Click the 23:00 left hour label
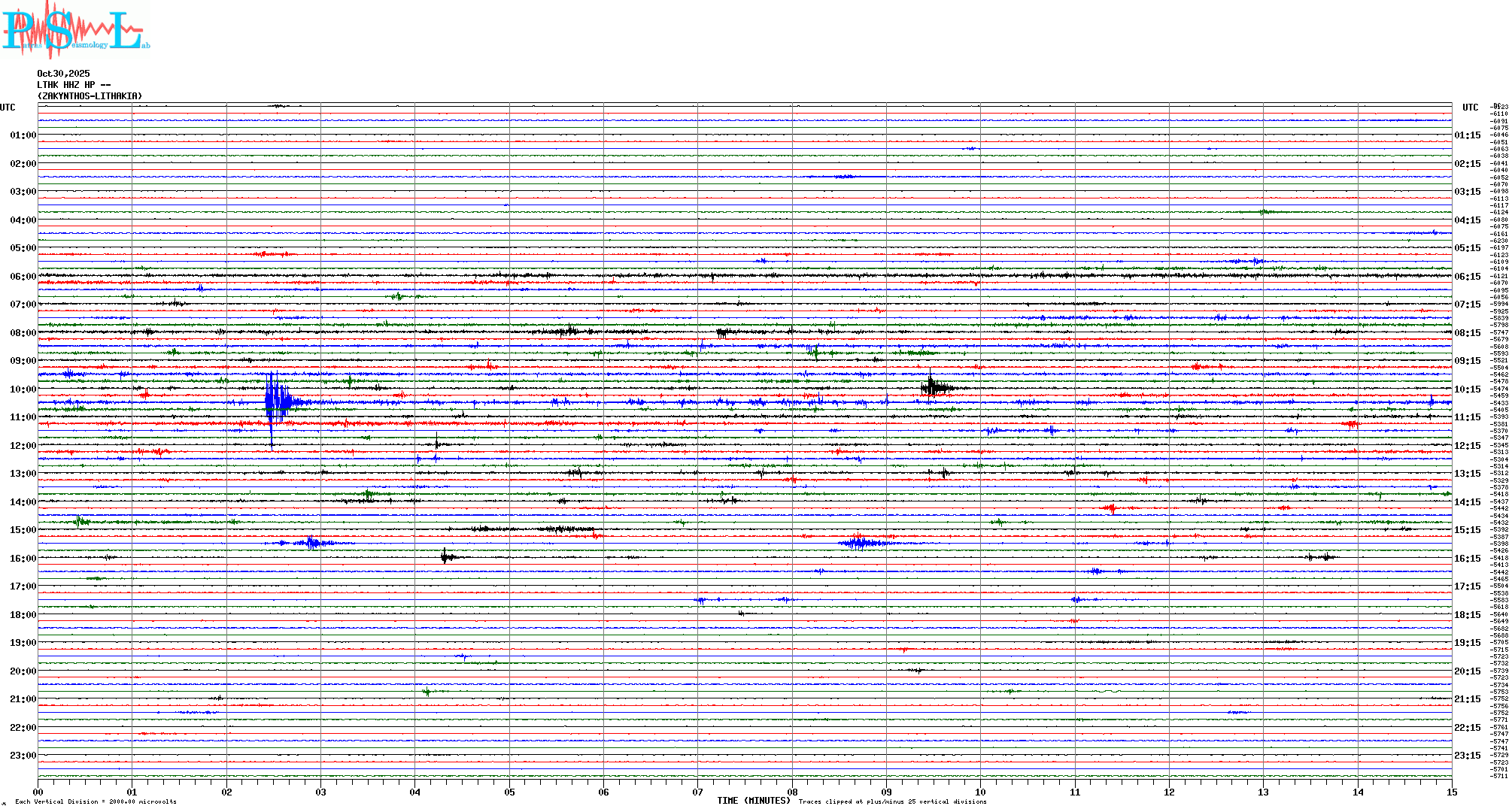Image resolution: width=1512 pixels, height=812 pixels. click(23, 756)
